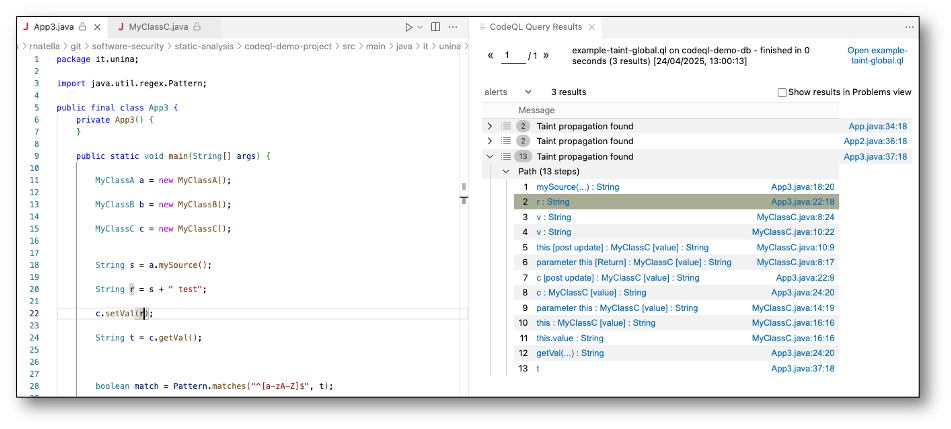The width and height of the screenshot is (951, 429).
Task: Open location MyClassC.java:8:24
Action: pyautogui.click(x=795, y=217)
